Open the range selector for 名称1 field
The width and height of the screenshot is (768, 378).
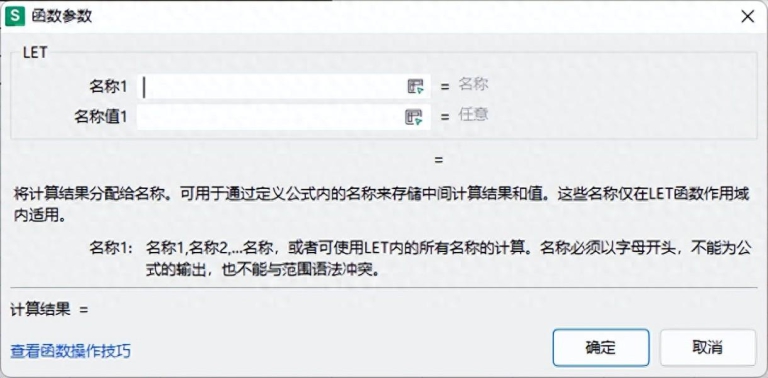coord(415,87)
